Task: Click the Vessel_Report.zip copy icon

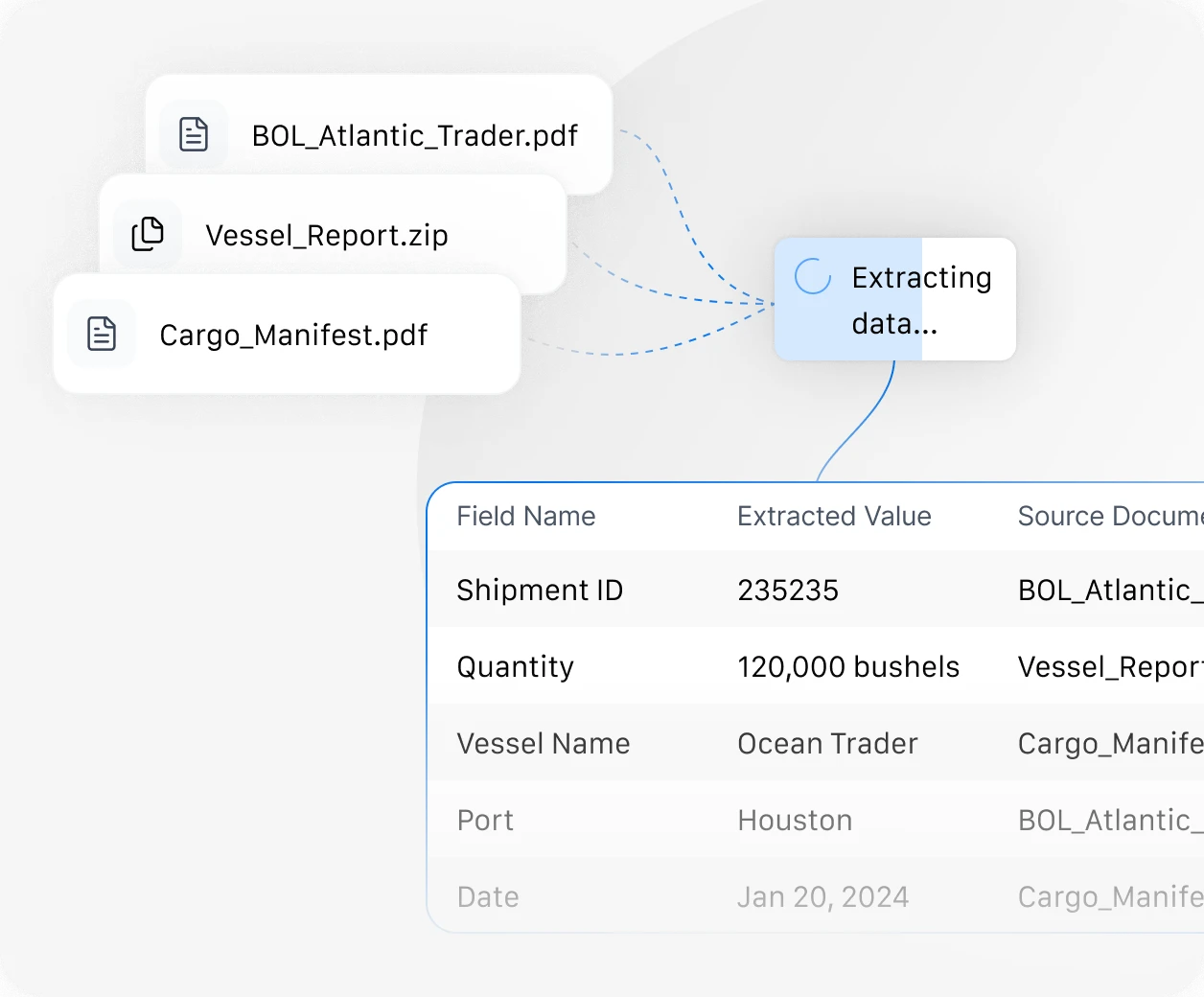Action: (148, 234)
